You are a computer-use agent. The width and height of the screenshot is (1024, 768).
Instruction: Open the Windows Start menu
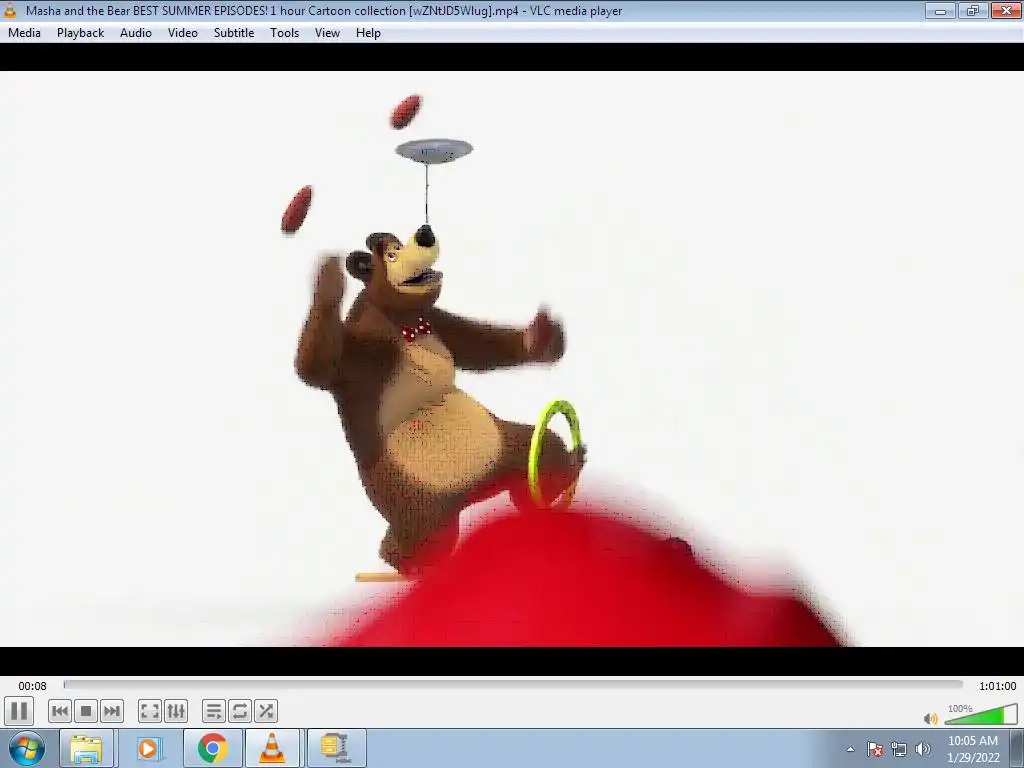(x=27, y=748)
